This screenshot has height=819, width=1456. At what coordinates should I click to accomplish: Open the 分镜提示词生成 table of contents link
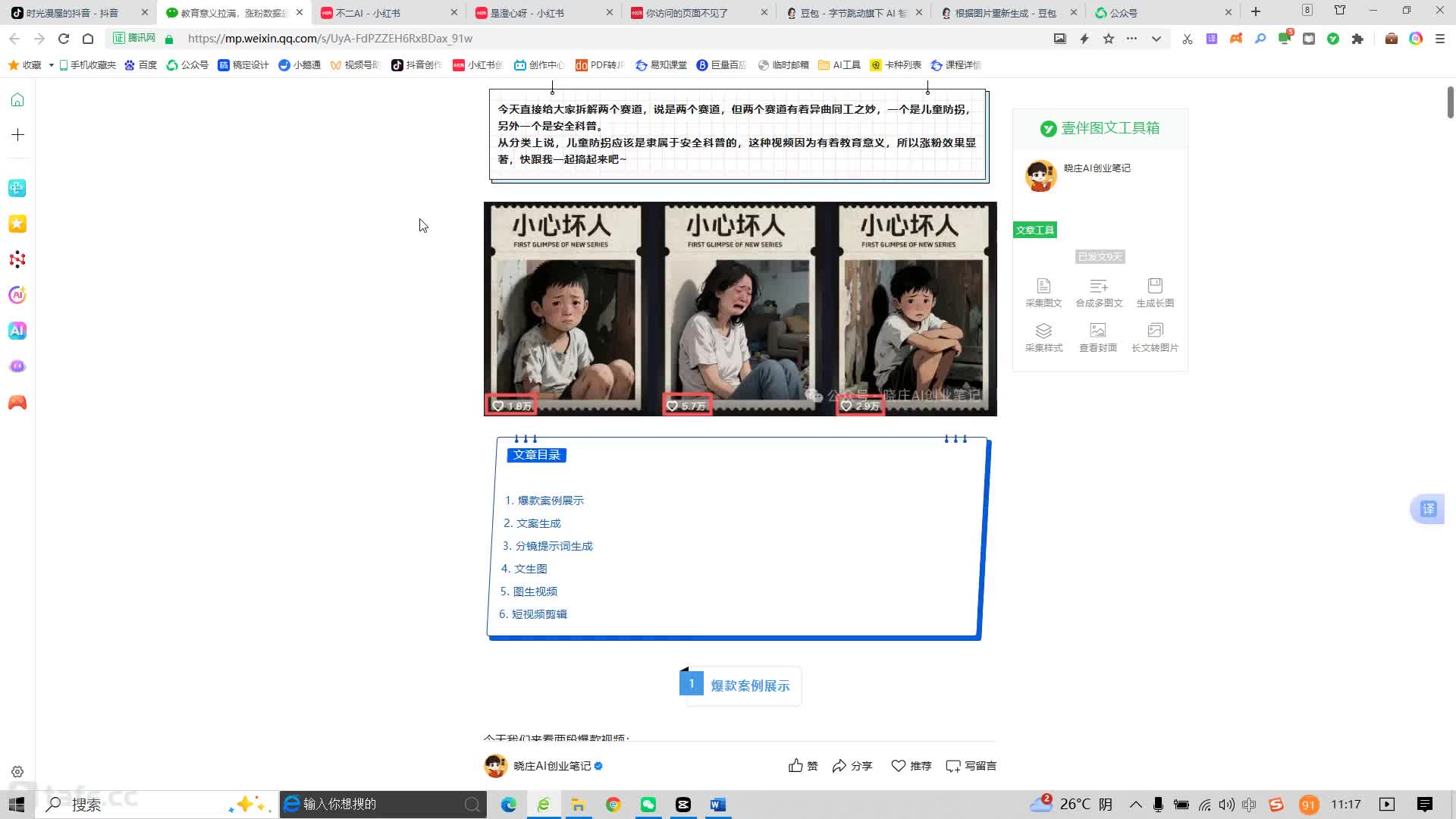[554, 546]
